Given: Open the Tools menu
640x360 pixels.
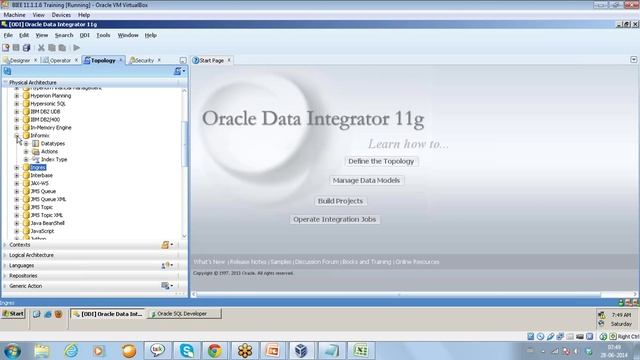Looking at the screenshot, I should pos(103,36).
